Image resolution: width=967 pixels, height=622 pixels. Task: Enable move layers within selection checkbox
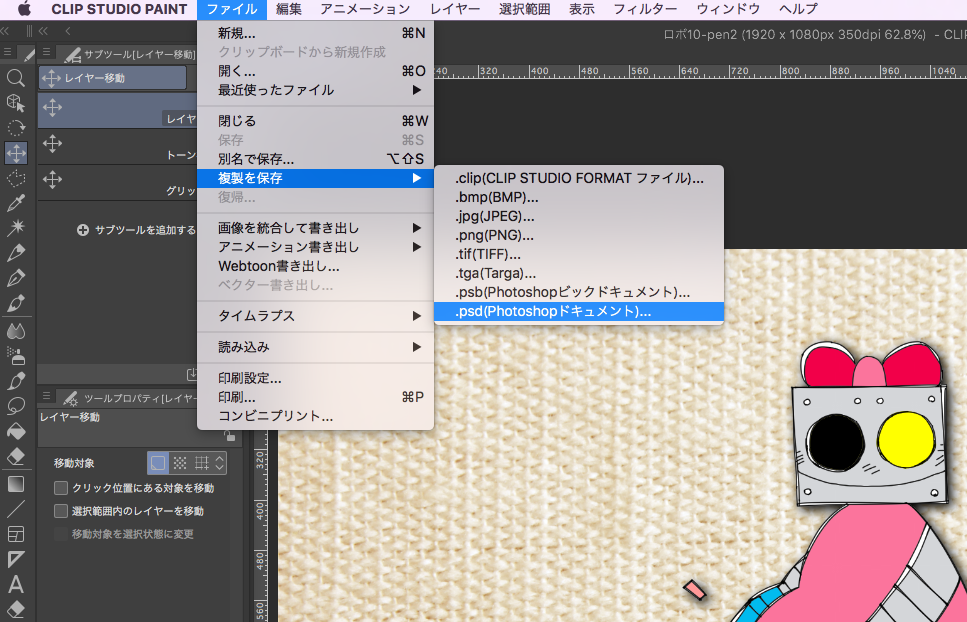60,511
